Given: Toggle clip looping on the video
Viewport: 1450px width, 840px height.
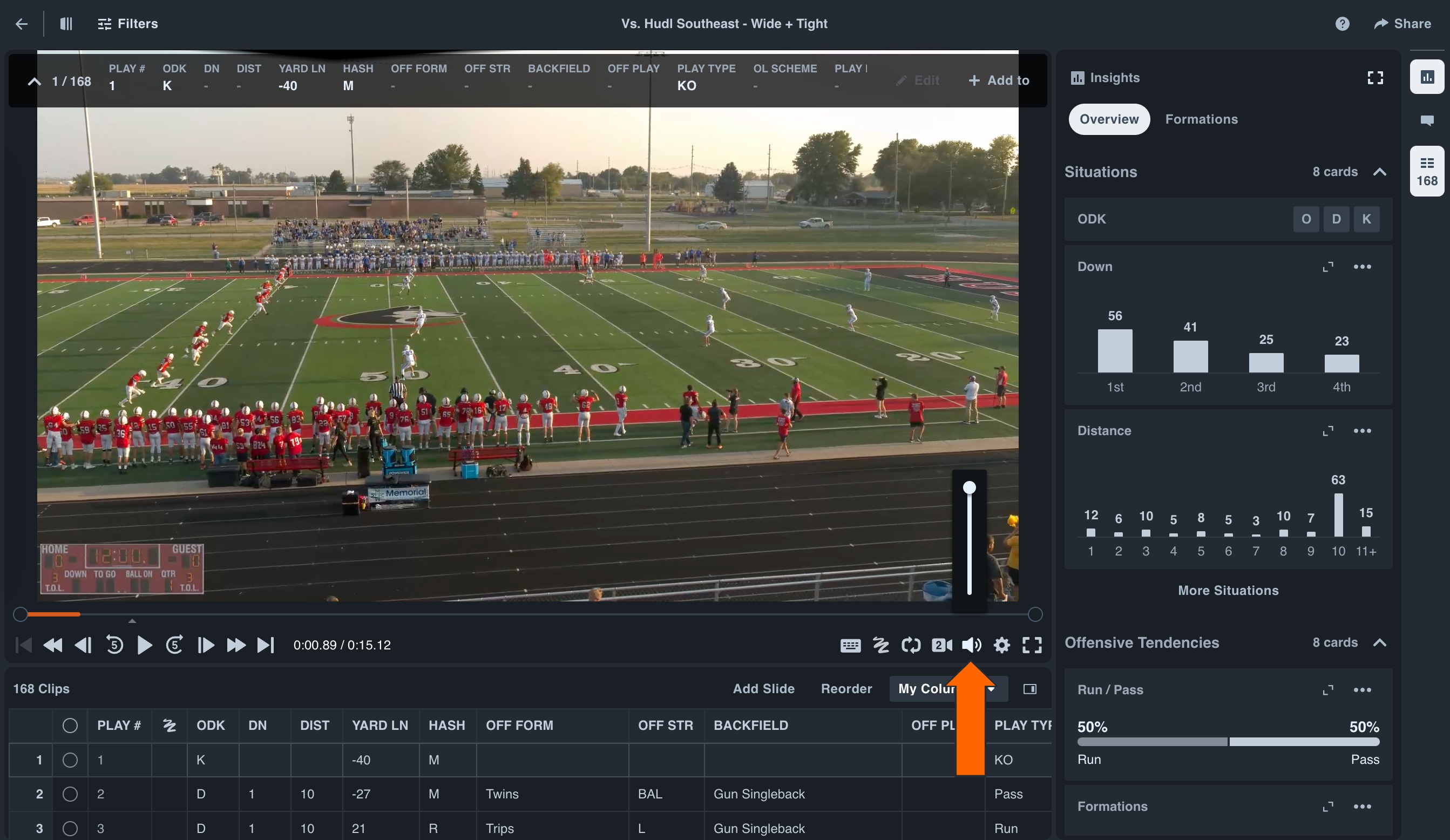Looking at the screenshot, I should click(x=911, y=645).
